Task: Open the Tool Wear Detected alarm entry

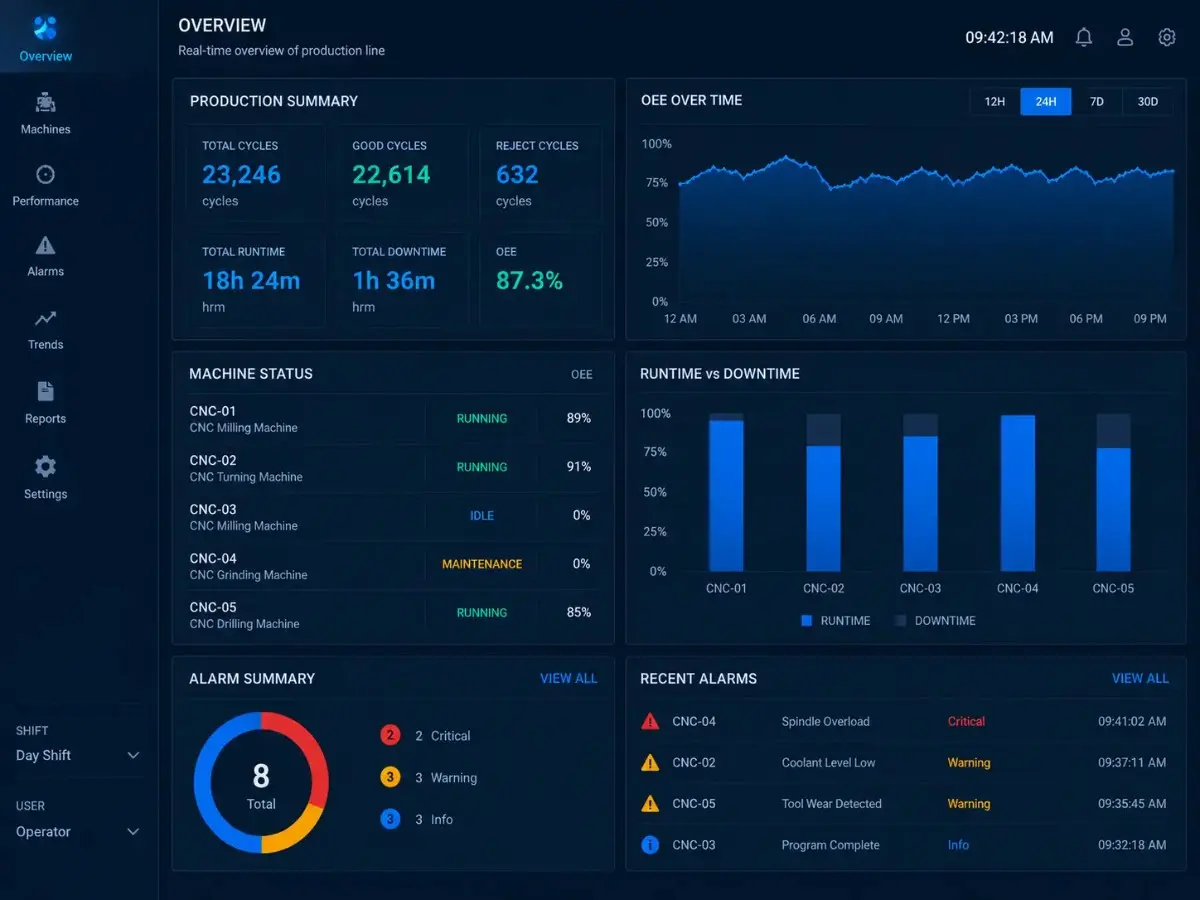Action: pyautogui.click(x=904, y=803)
